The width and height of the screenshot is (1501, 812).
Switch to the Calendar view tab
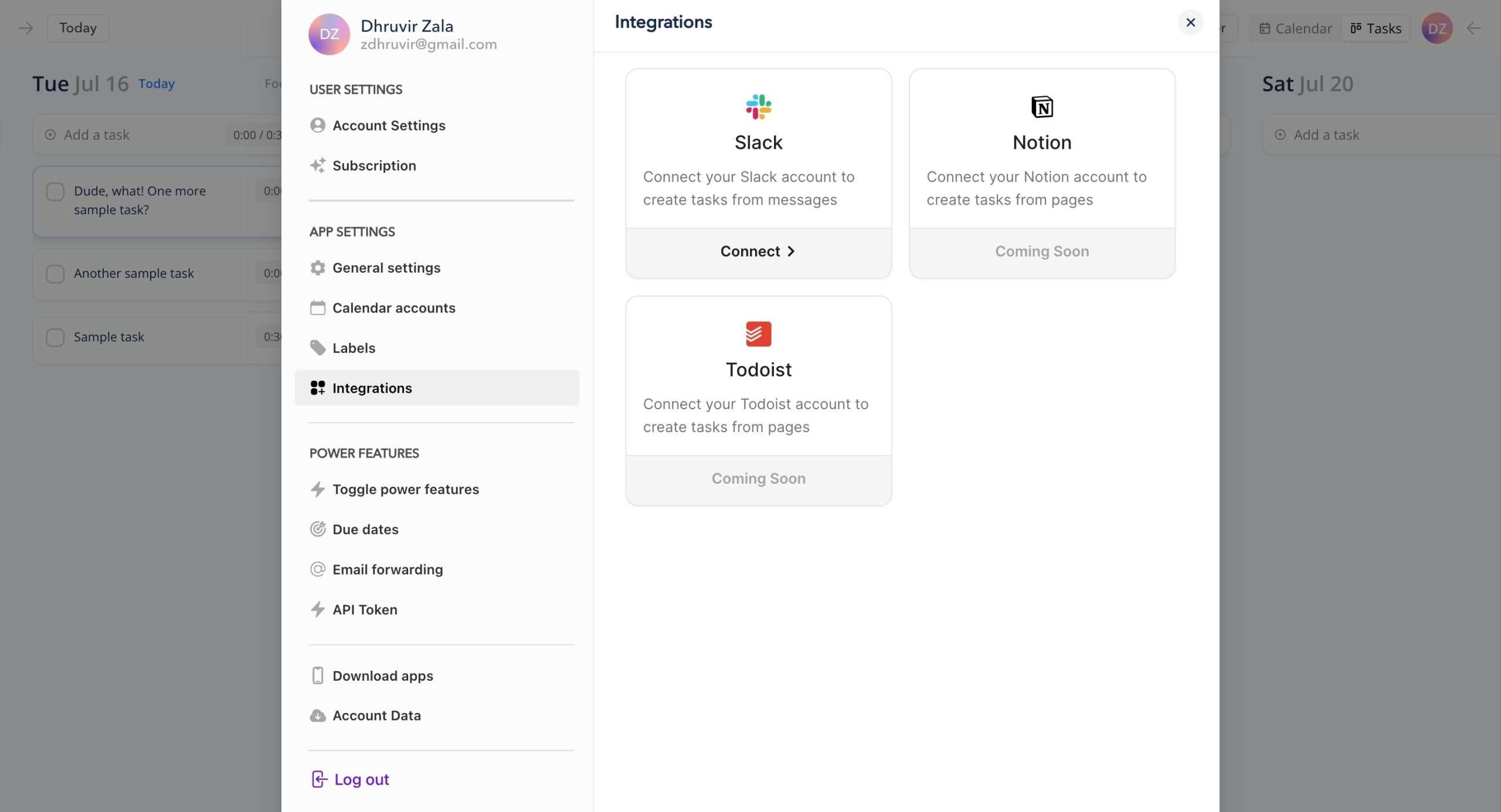pos(1296,28)
